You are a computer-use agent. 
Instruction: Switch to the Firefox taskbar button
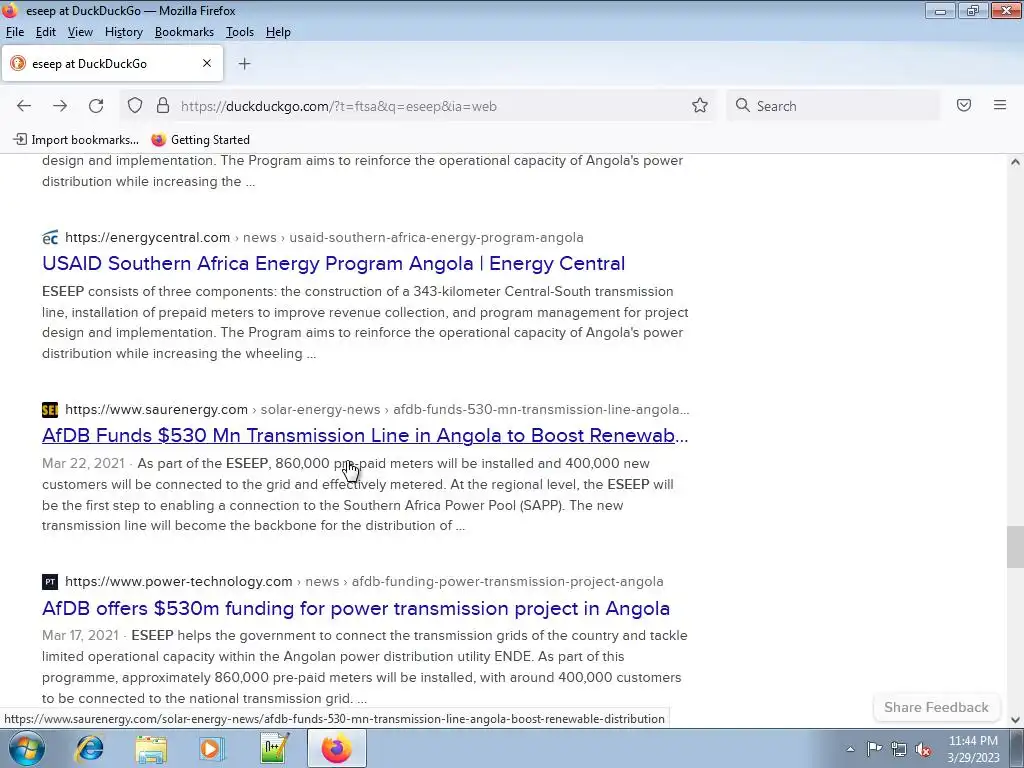336,749
